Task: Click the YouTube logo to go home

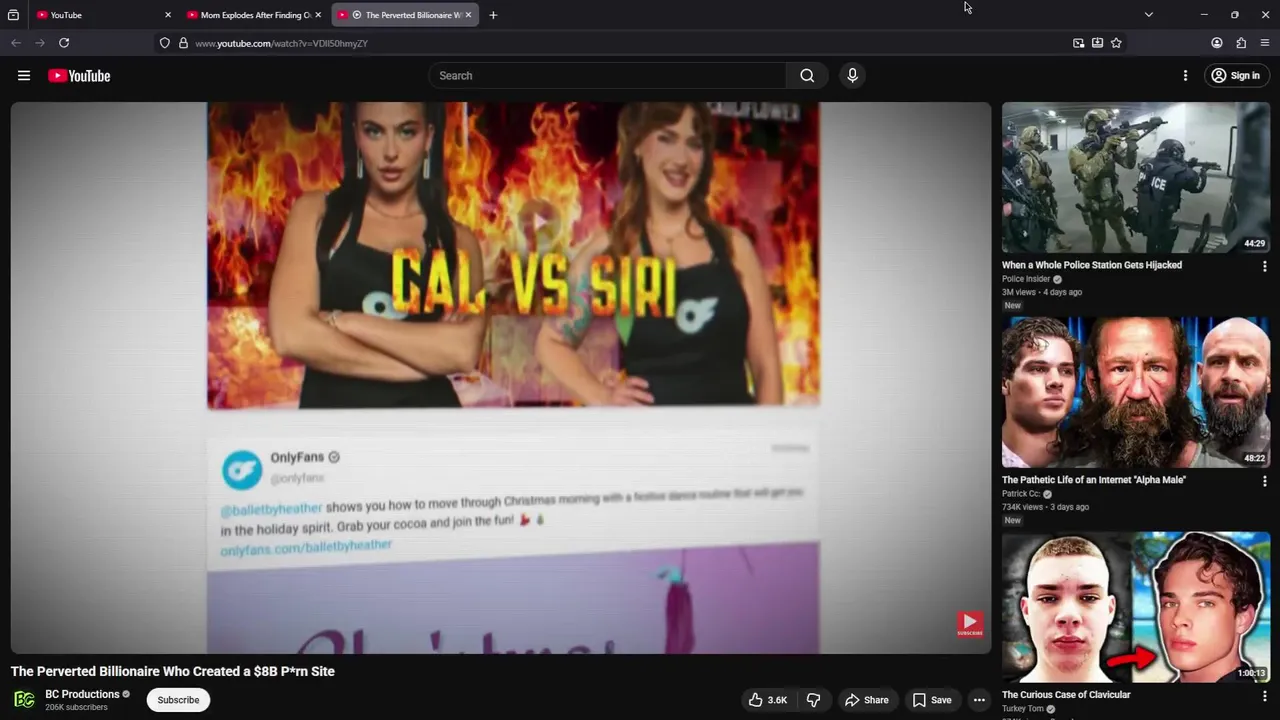Action: coord(79,76)
